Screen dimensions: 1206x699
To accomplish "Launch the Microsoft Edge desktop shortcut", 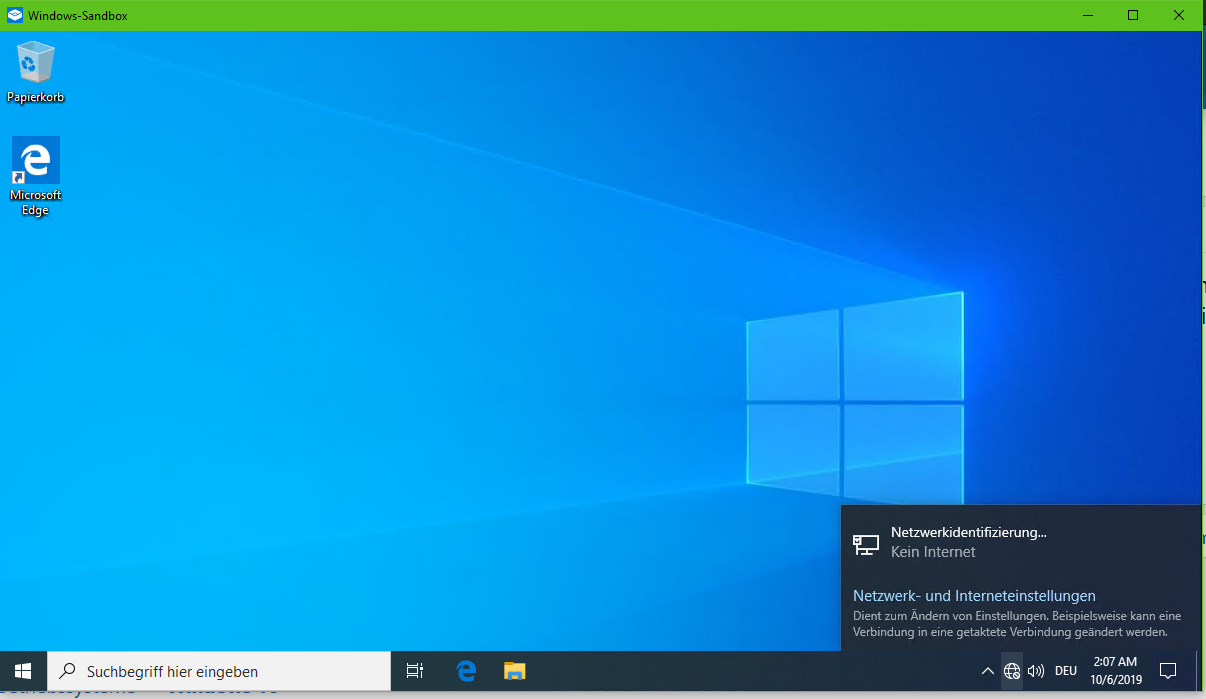I will [35, 177].
